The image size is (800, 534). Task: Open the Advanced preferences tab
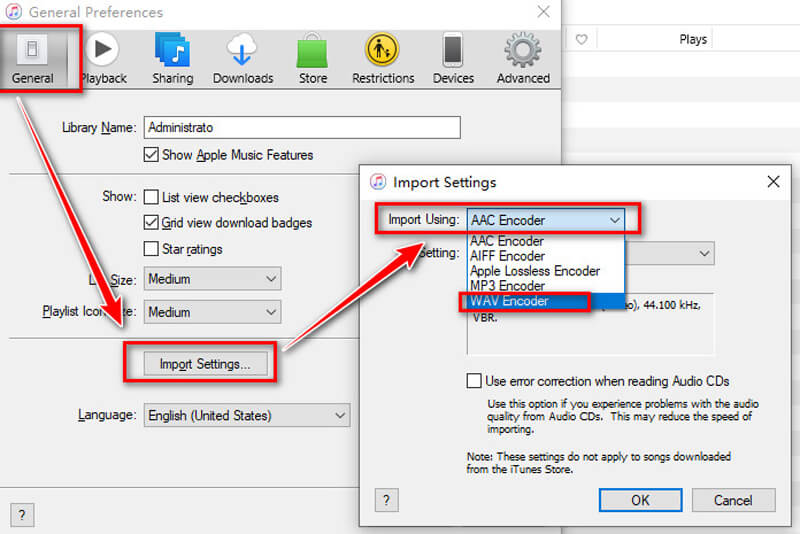pyautogui.click(x=523, y=60)
